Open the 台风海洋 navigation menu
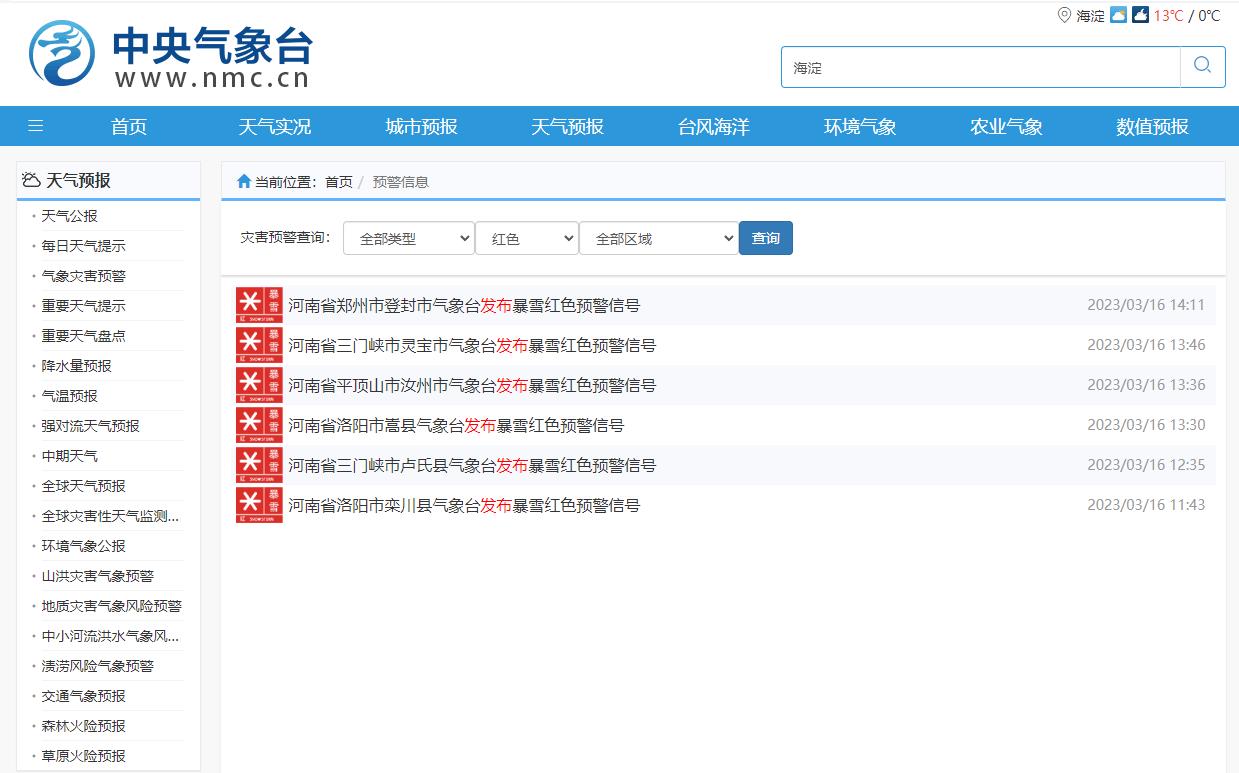 pos(713,127)
